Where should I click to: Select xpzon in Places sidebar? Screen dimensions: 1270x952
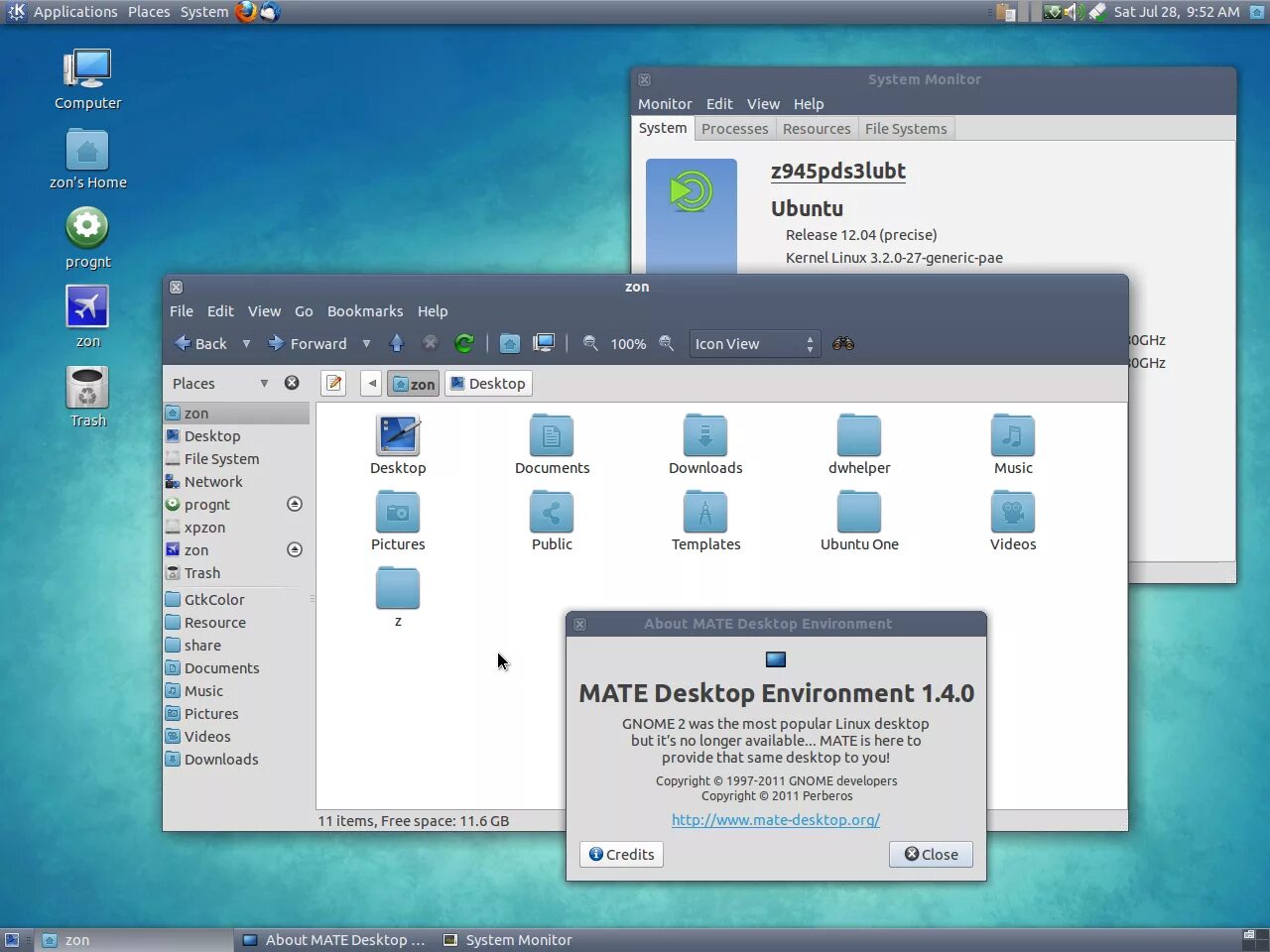pos(237,527)
